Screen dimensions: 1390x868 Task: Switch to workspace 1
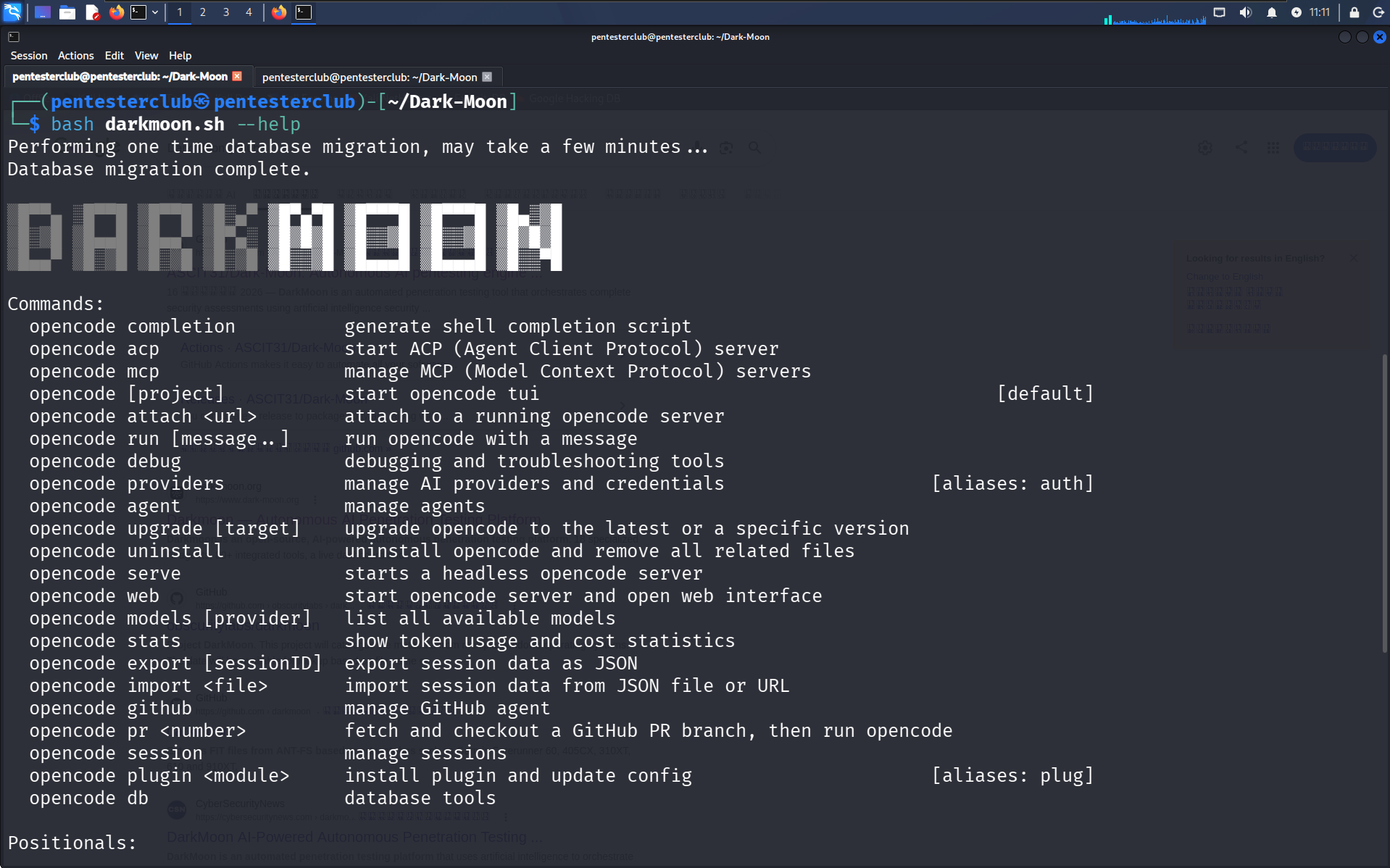point(180,12)
